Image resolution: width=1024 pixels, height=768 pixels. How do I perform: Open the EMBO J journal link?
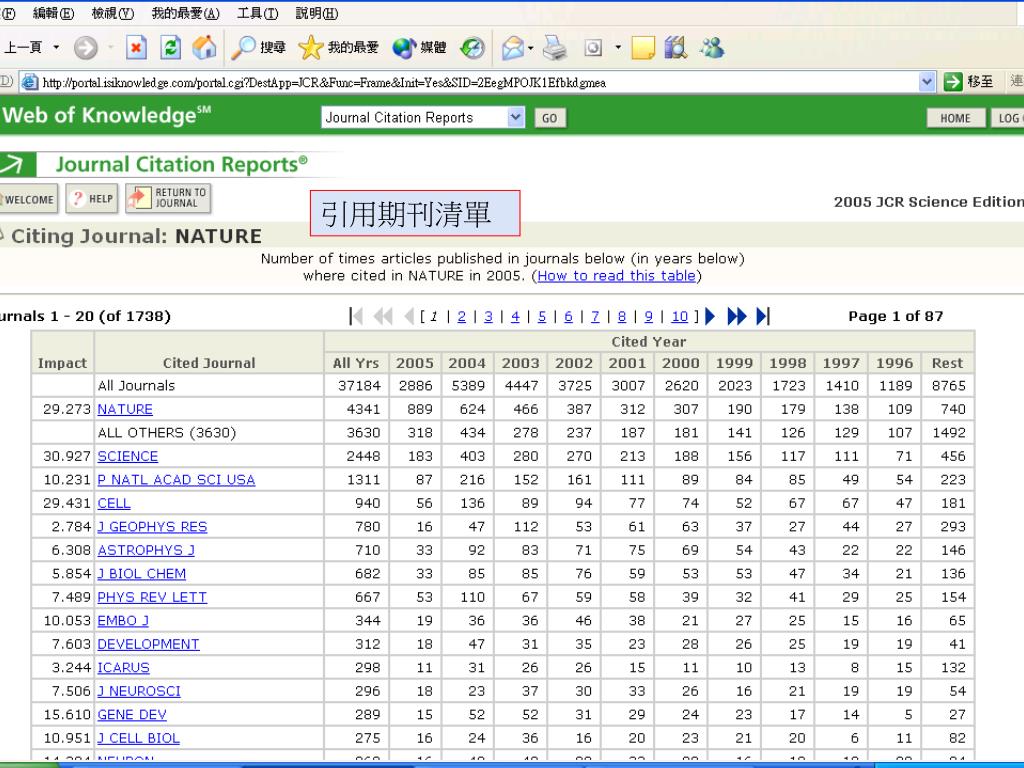(123, 621)
